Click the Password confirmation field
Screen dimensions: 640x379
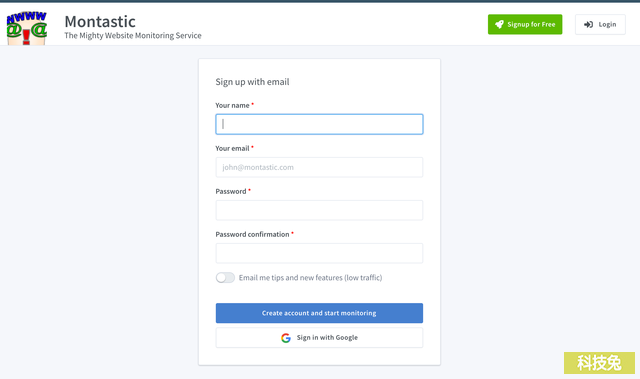click(319, 253)
